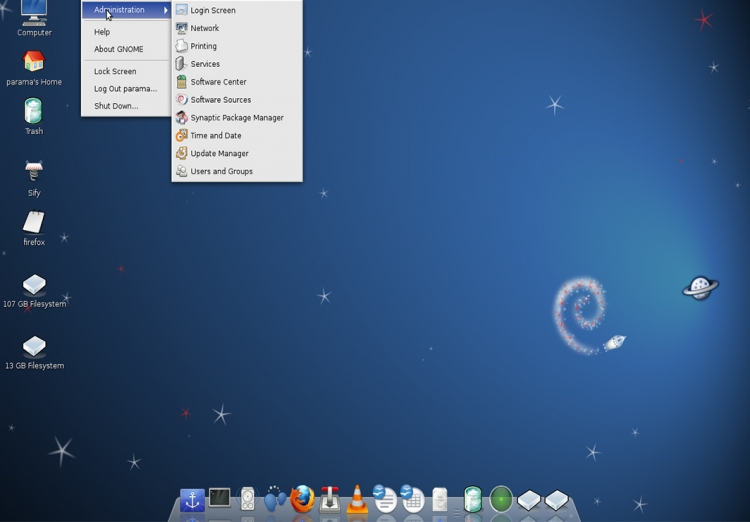
Task: Select Shut Down... menu option
Action: (116, 106)
